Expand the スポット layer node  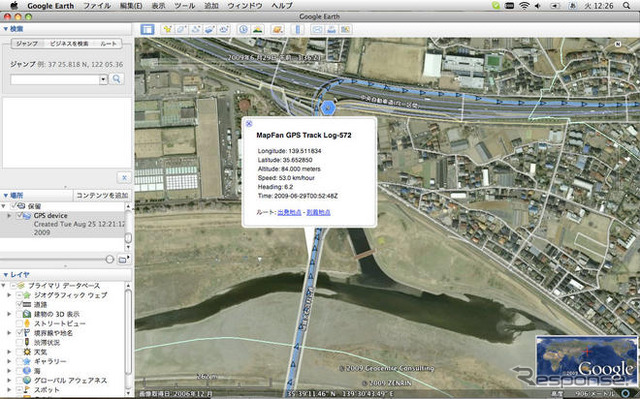9,390
